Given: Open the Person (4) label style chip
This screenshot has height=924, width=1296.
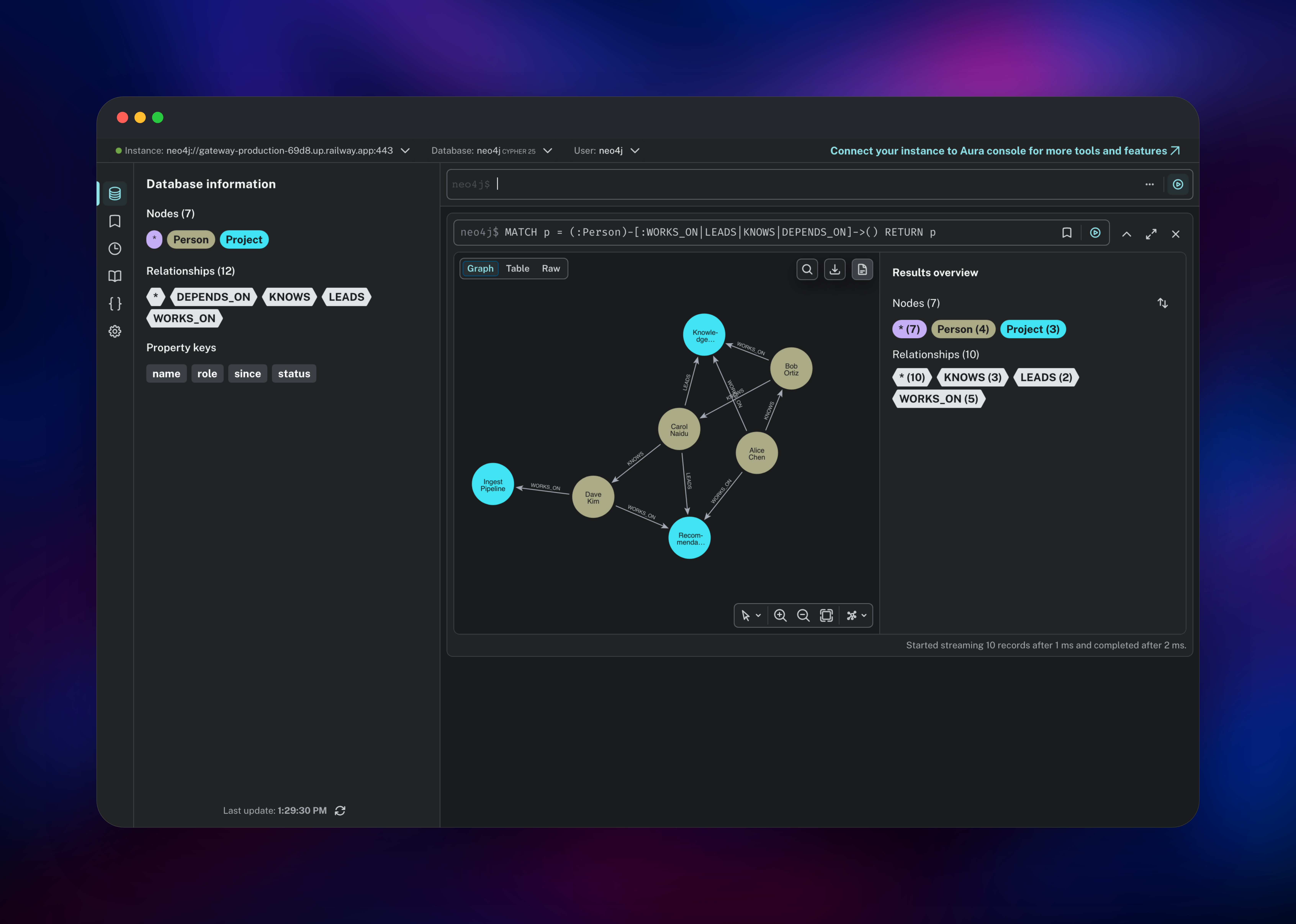Looking at the screenshot, I should pos(963,329).
